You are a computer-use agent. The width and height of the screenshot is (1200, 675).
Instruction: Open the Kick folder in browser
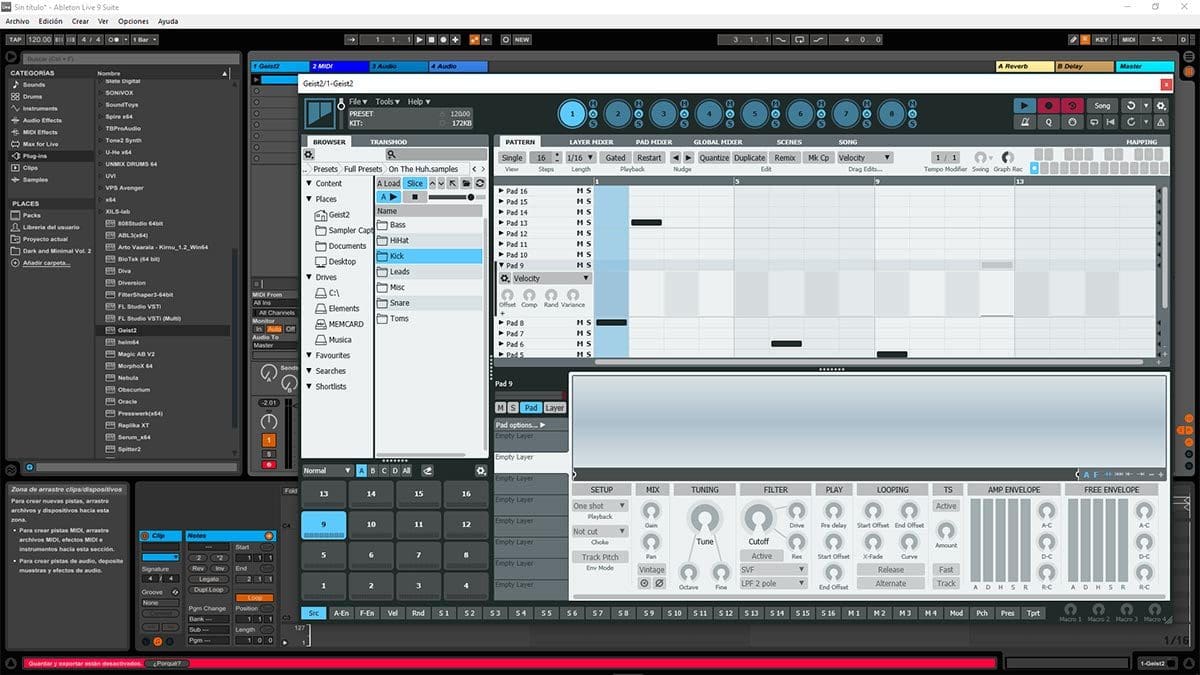click(429, 256)
